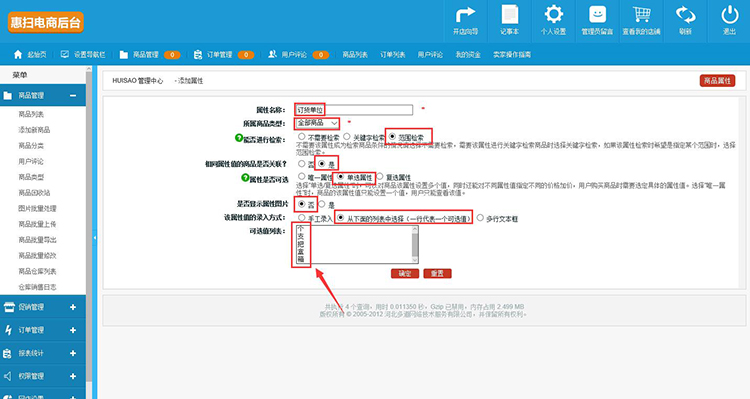The image size is (750, 399).
Task: Click the red 重置 reset button
Action: pyautogui.click(x=437, y=273)
